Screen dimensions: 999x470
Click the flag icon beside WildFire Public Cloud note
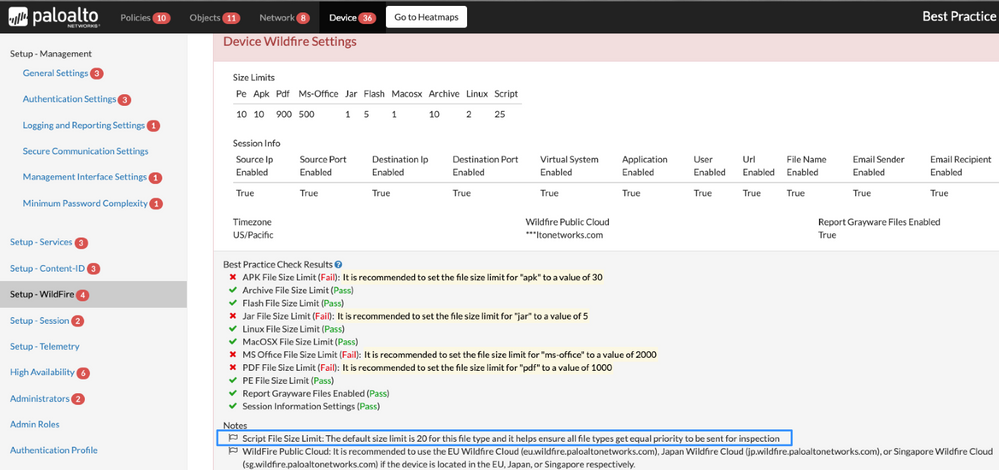pyautogui.click(x=233, y=451)
